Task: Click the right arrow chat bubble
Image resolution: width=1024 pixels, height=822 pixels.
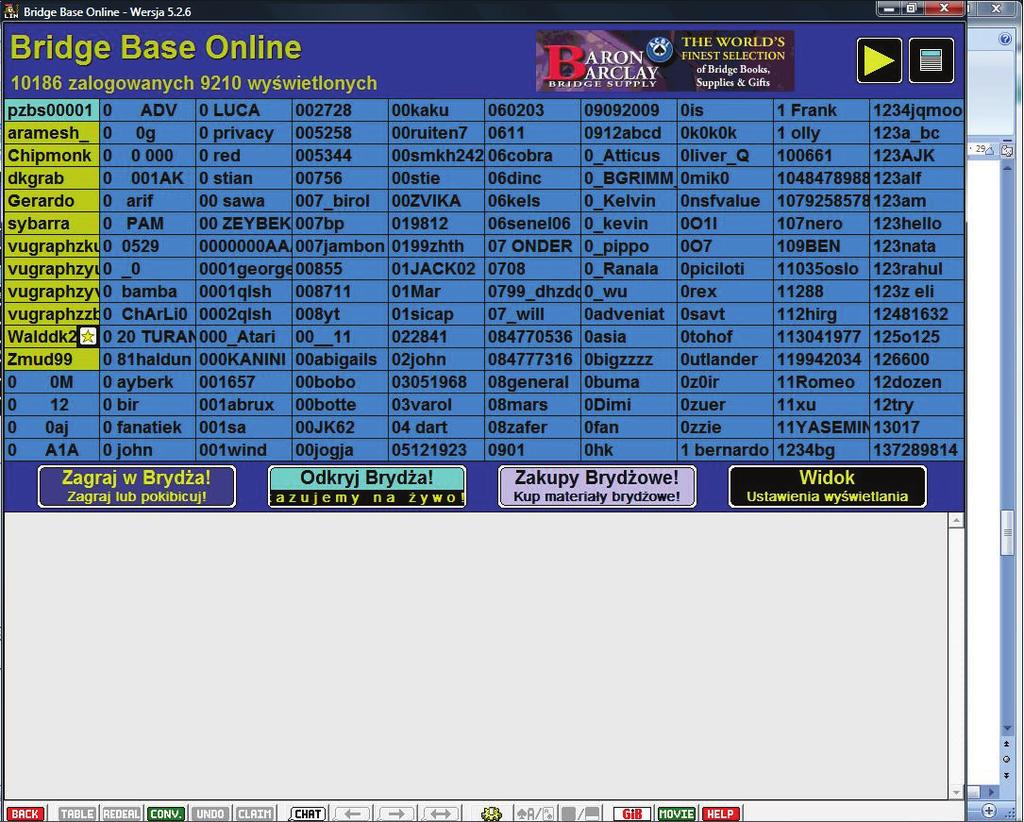Action: pos(396,814)
